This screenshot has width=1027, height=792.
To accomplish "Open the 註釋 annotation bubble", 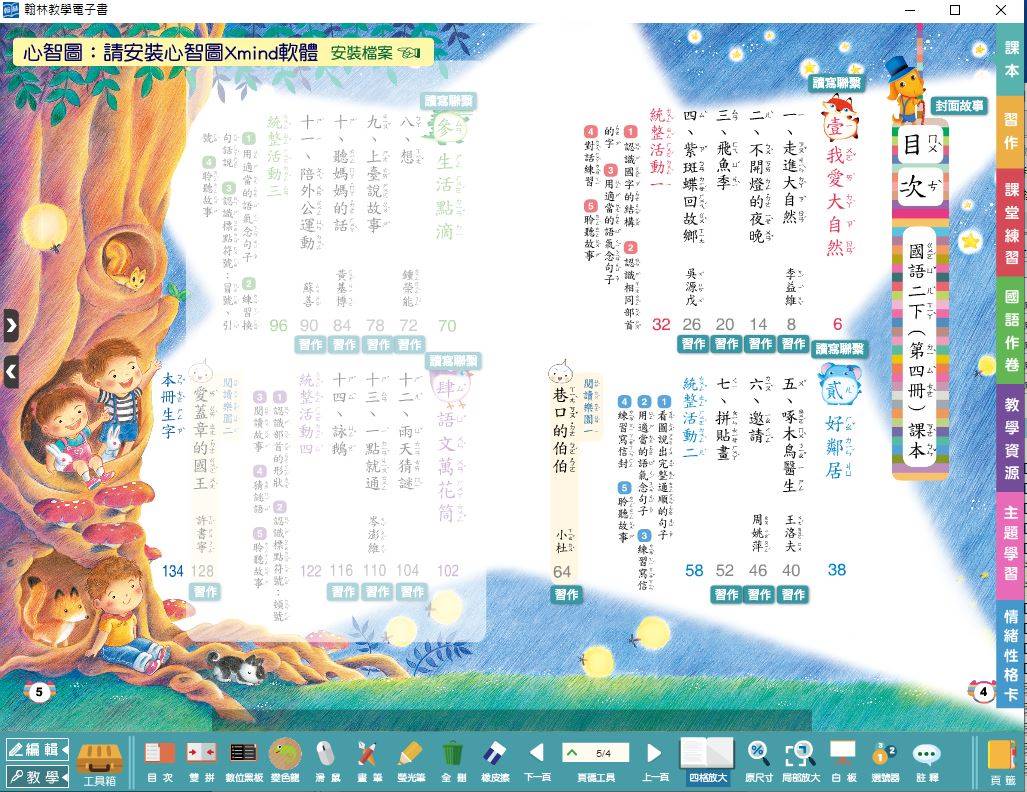I will coord(927,762).
